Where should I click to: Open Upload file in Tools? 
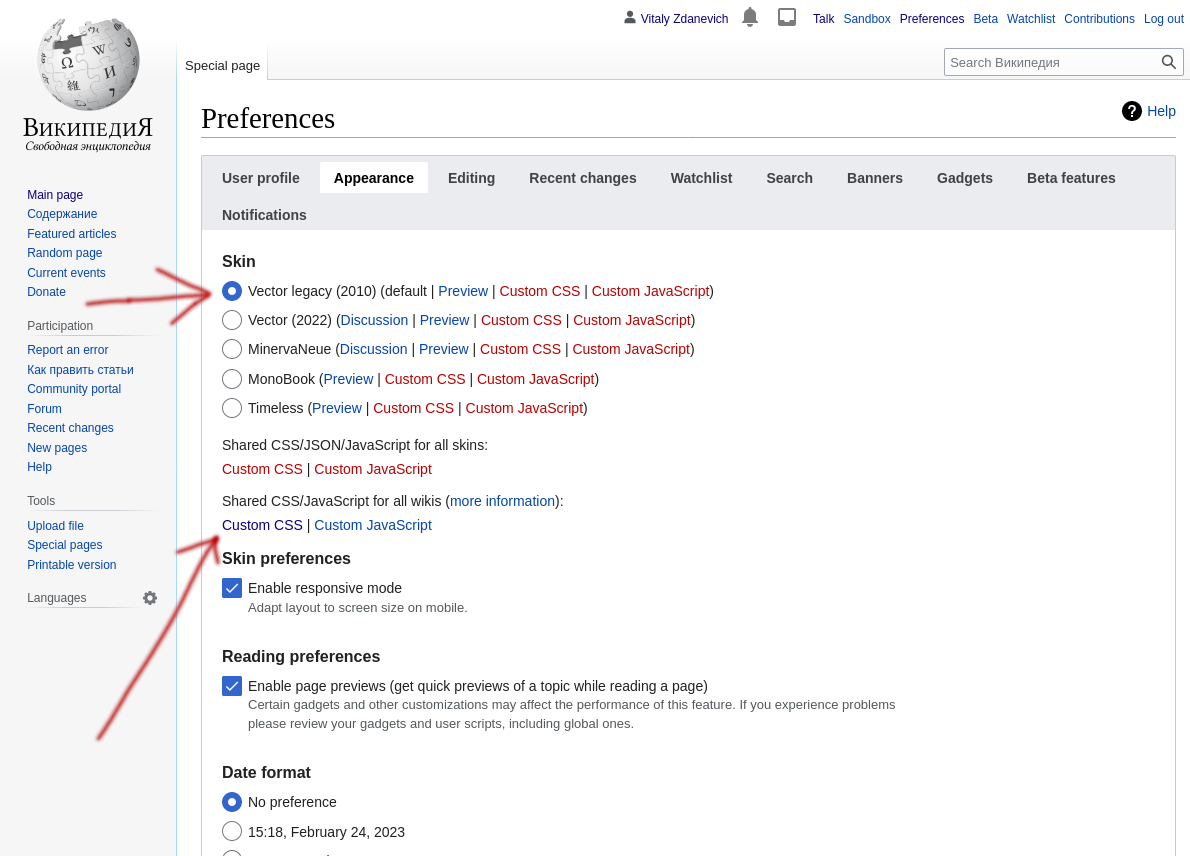55,526
